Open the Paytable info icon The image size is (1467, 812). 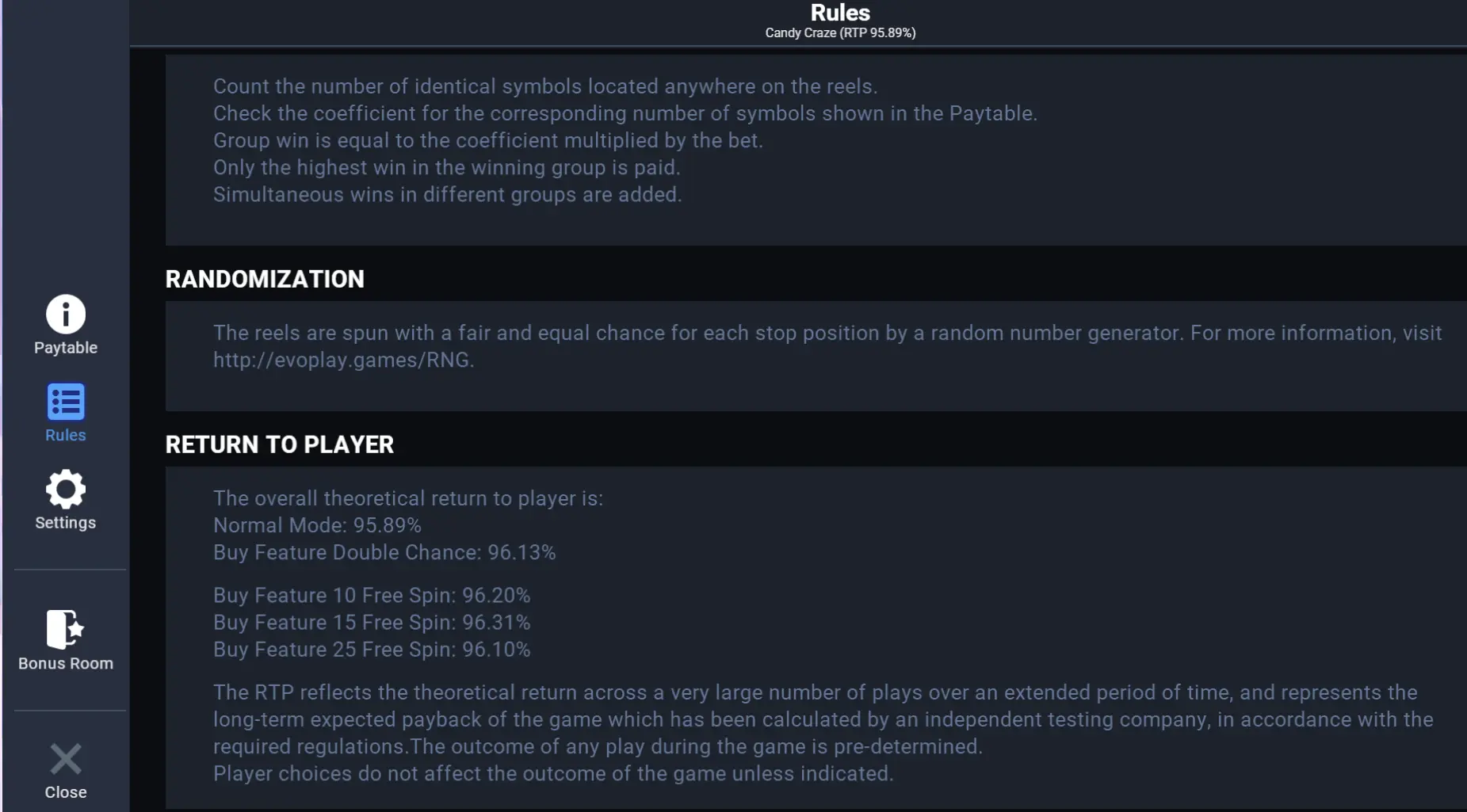pyautogui.click(x=66, y=314)
